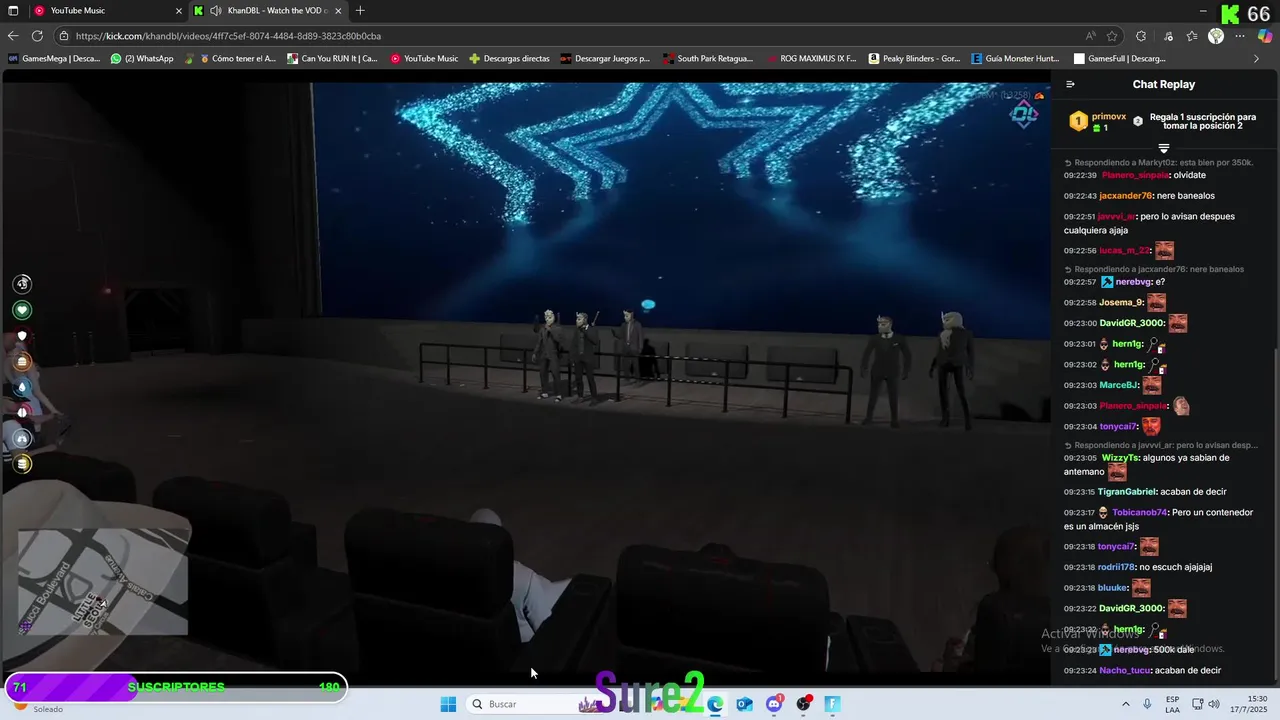Expand the bookmarks overflow chevron
This screenshot has height=720, width=1280.
pos(1257,58)
